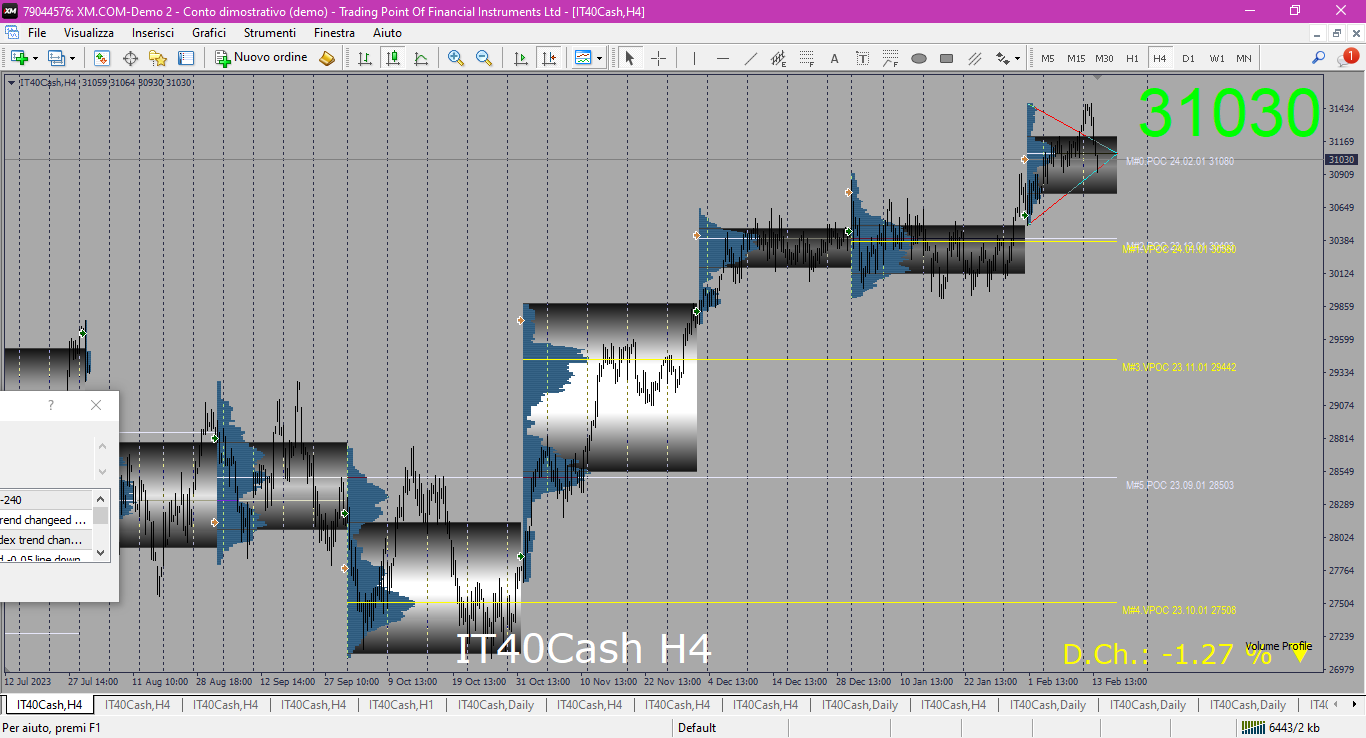Open the Indicators list icon
This screenshot has height=738, width=1366.
(x=583, y=58)
